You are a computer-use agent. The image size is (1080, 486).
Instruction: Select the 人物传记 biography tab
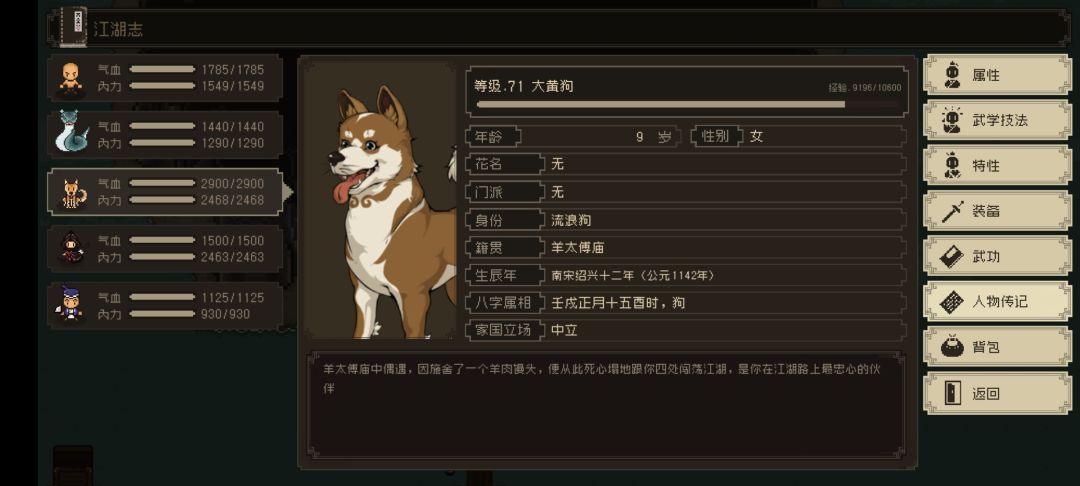997,302
